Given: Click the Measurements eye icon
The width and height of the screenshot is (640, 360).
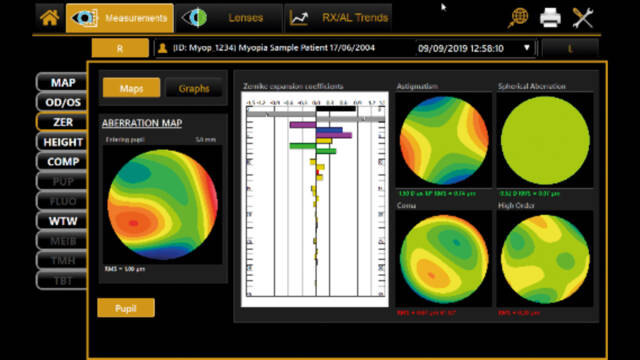Looking at the screenshot, I should pyautogui.click(x=84, y=18).
